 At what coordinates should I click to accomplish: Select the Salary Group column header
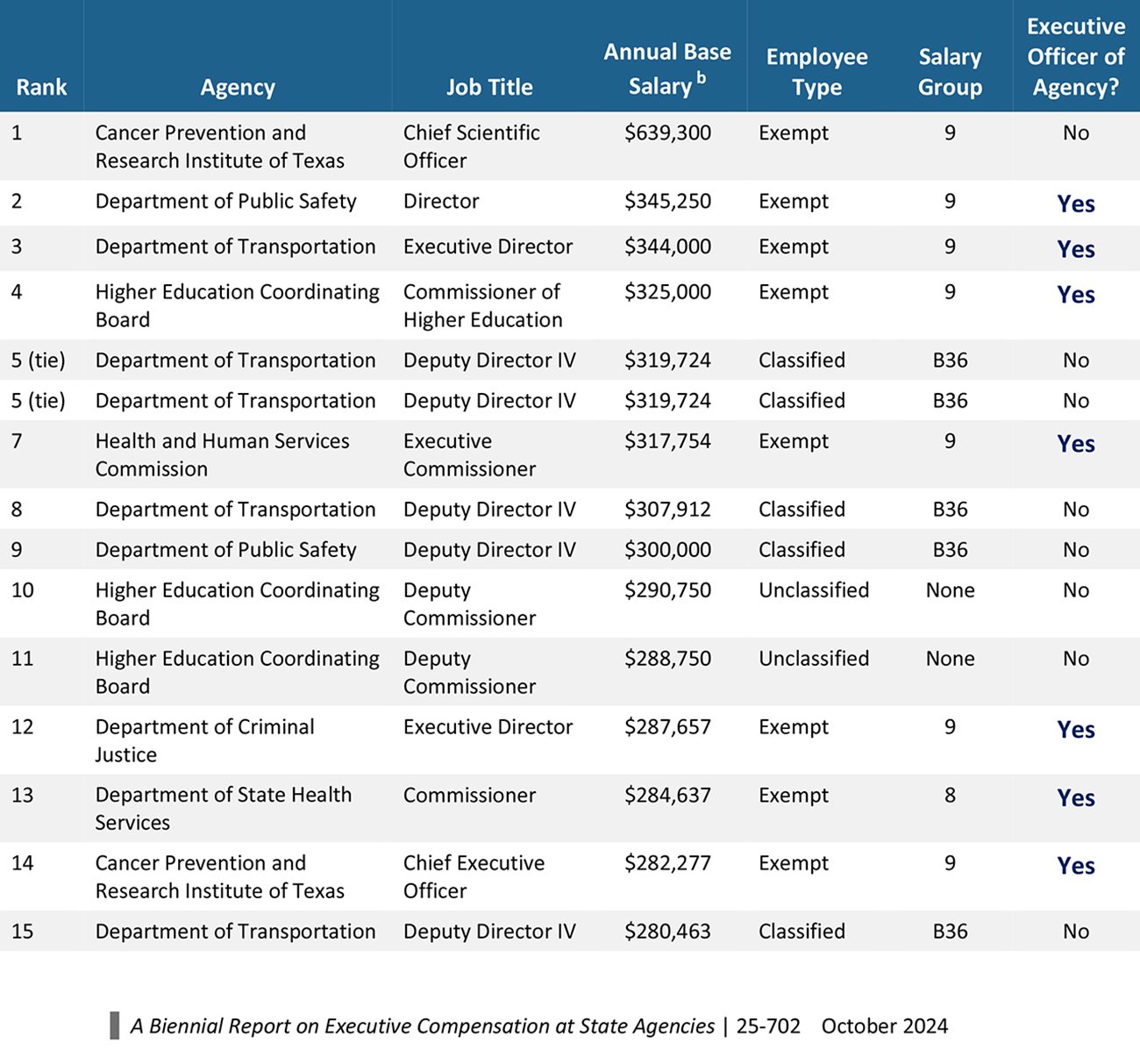point(950,72)
